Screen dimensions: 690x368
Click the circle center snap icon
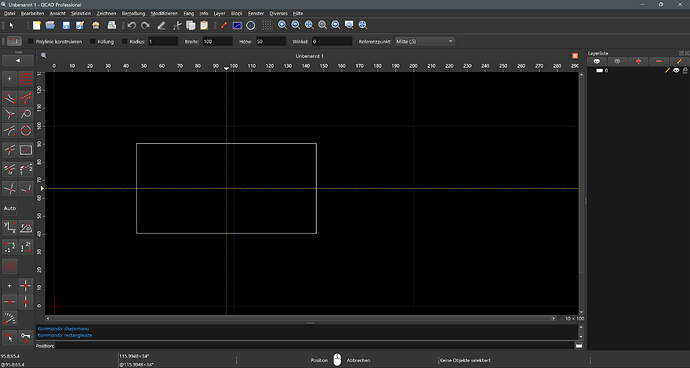26,130
